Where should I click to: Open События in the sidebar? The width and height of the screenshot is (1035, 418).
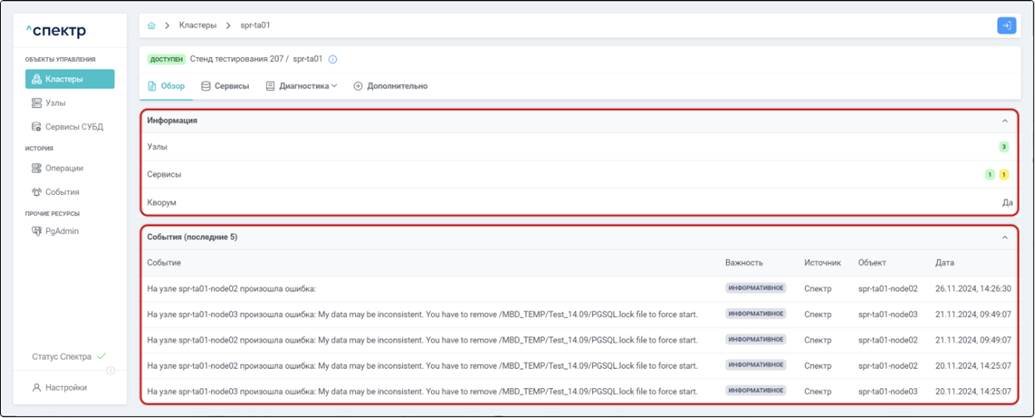coord(61,192)
